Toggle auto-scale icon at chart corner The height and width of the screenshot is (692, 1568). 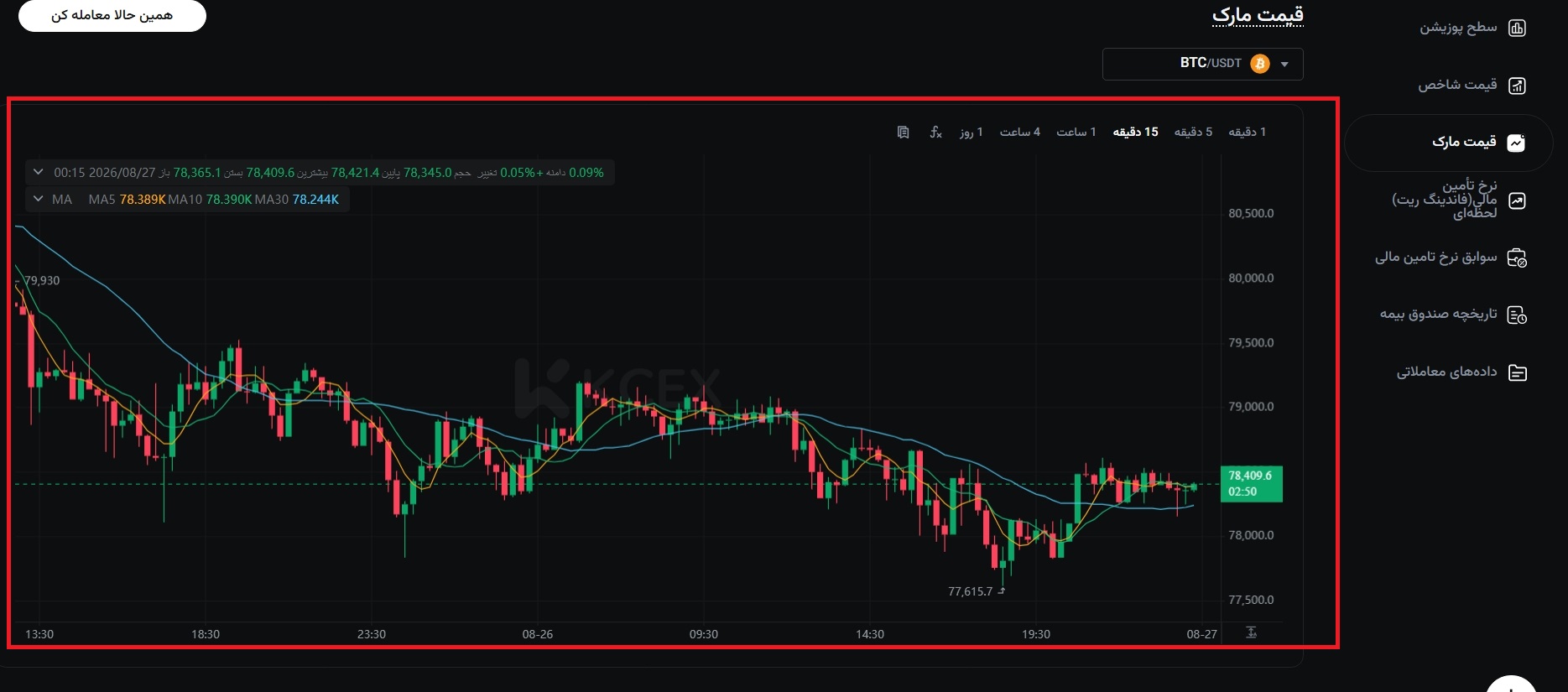click(1251, 632)
